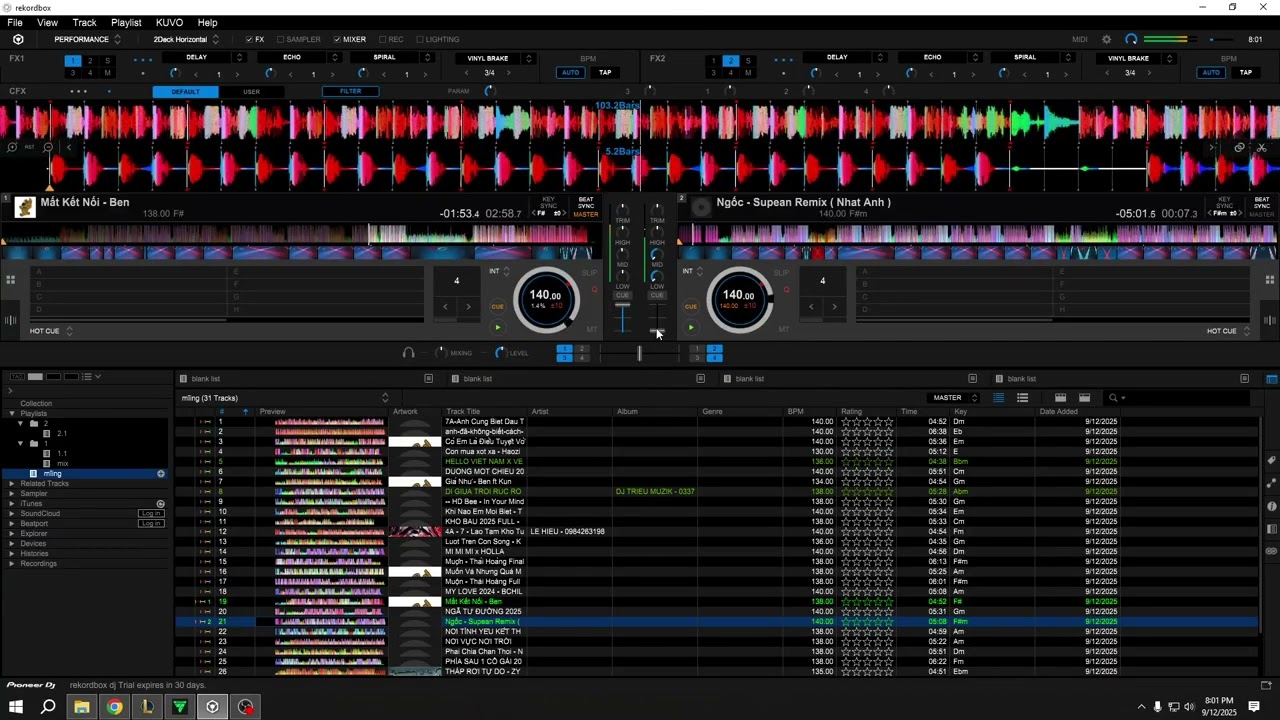This screenshot has width=1280, height=720.
Task: Open the KUVO menu
Action: [x=170, y=22]
